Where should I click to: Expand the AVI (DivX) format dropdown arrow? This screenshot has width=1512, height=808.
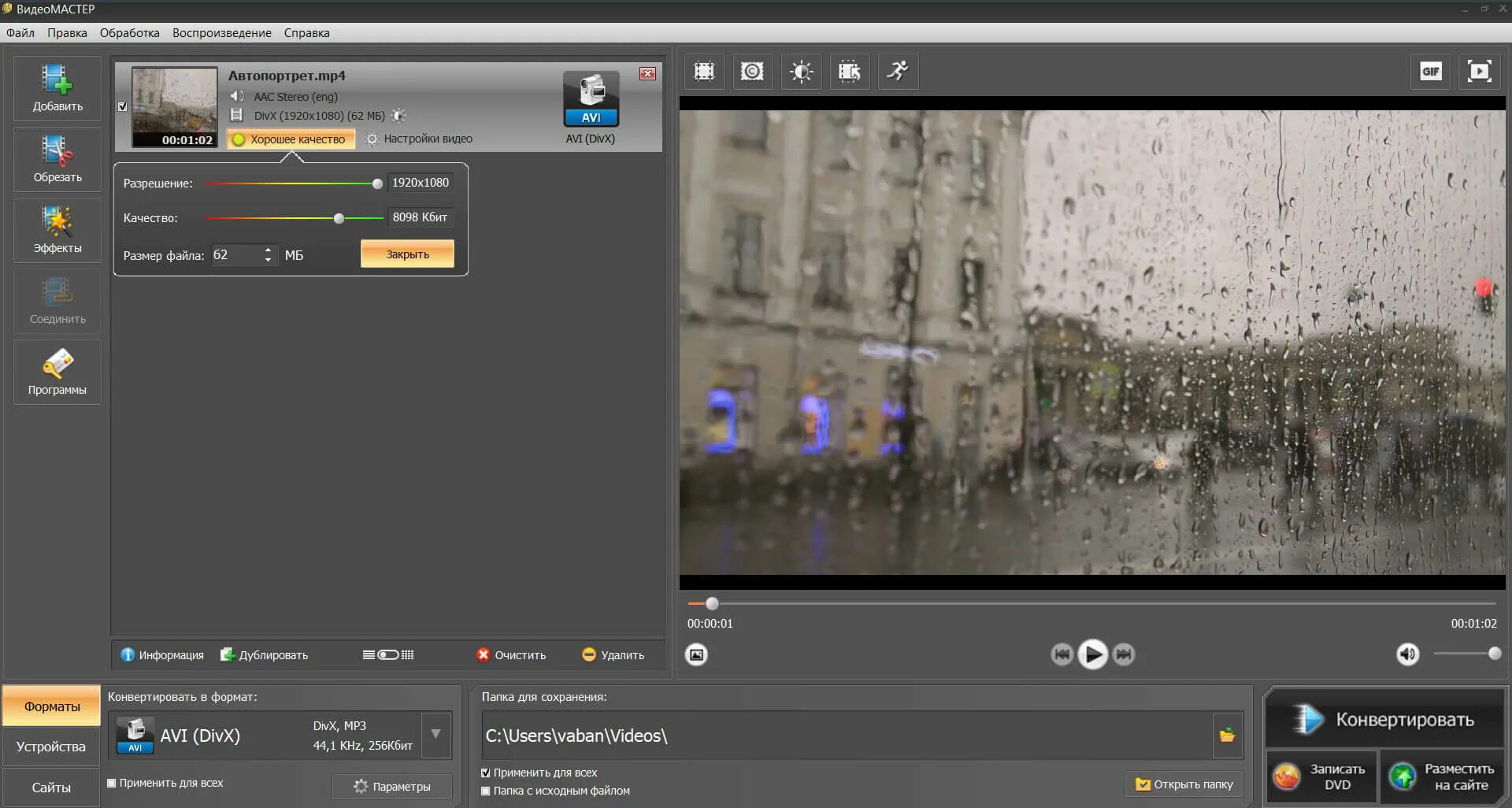point(435,735)
